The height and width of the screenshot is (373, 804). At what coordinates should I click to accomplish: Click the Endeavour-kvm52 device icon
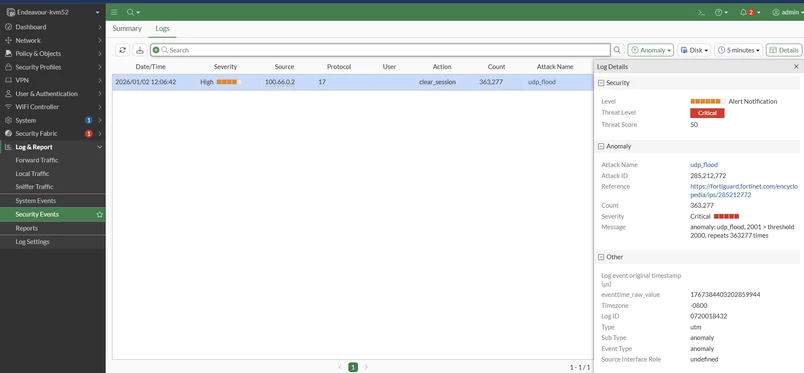[10, 12]
